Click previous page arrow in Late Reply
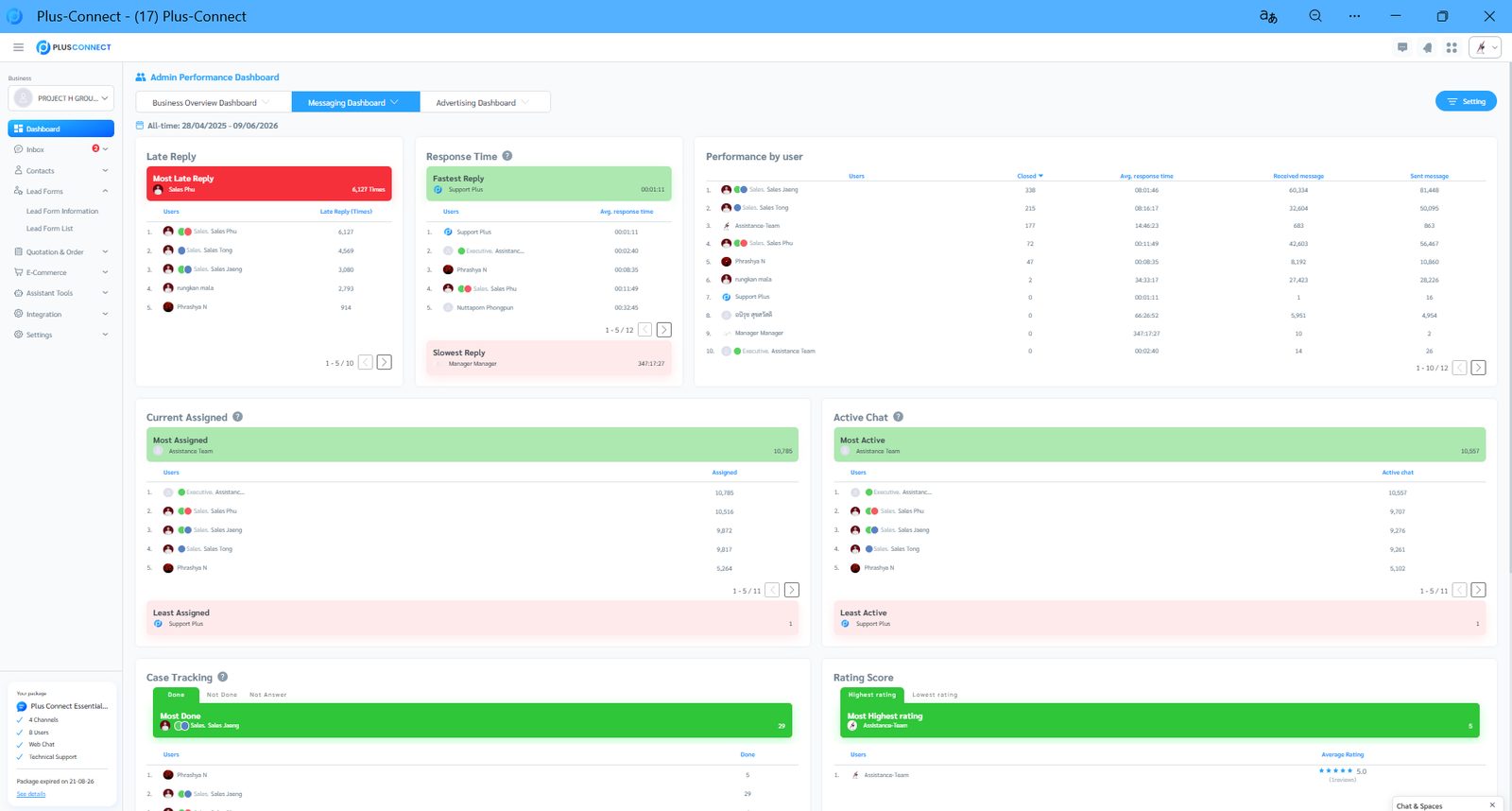 [366, 362]
